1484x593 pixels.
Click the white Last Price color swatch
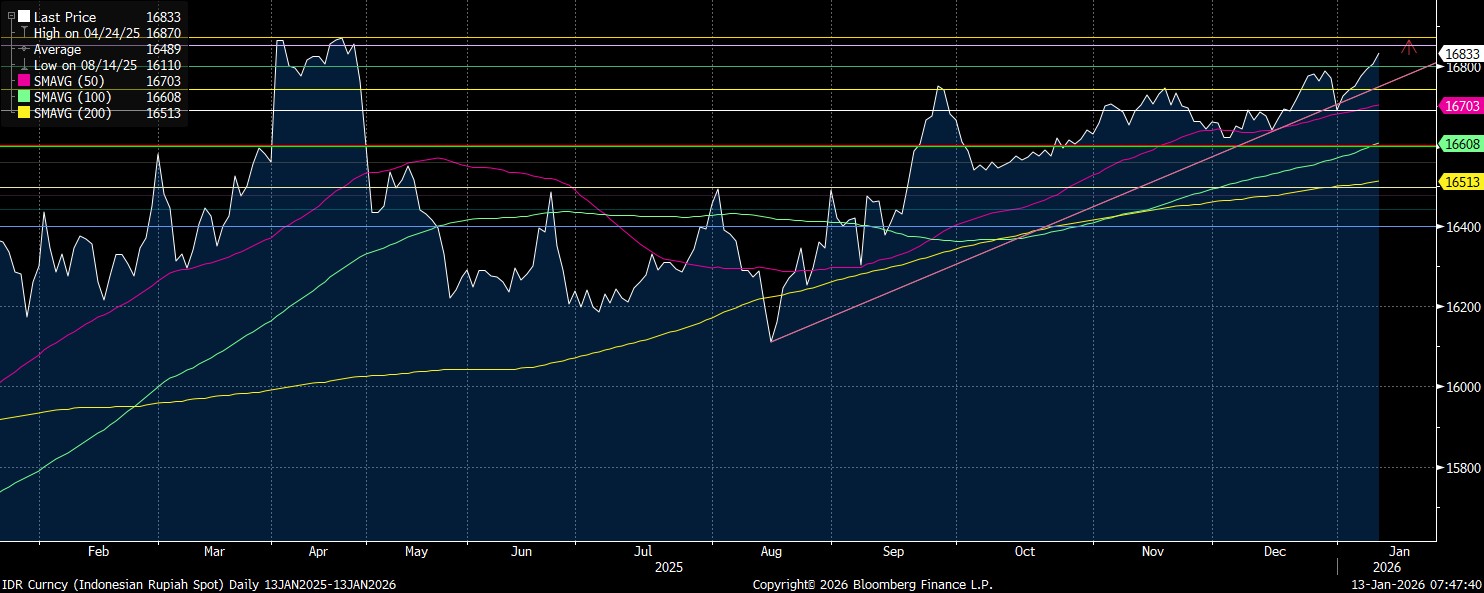click(x=24, y=17)
